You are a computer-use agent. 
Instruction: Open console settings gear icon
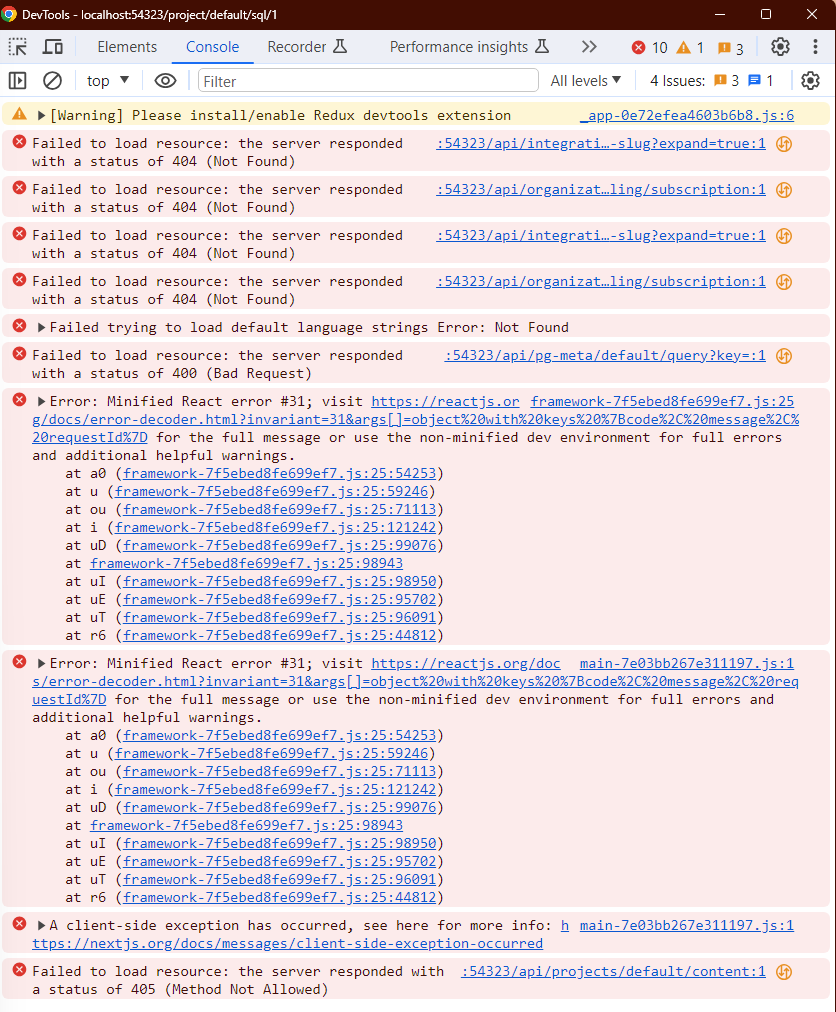(810, 81)
